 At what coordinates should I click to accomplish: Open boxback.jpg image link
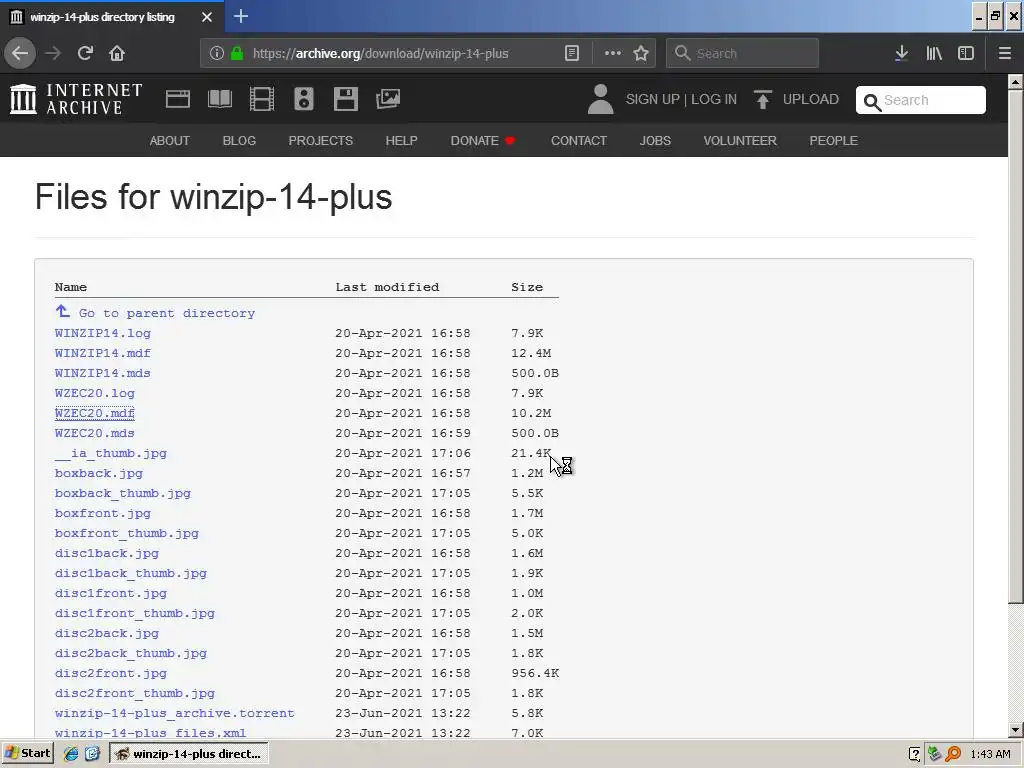pyautogui.click(x=99, y=473)
